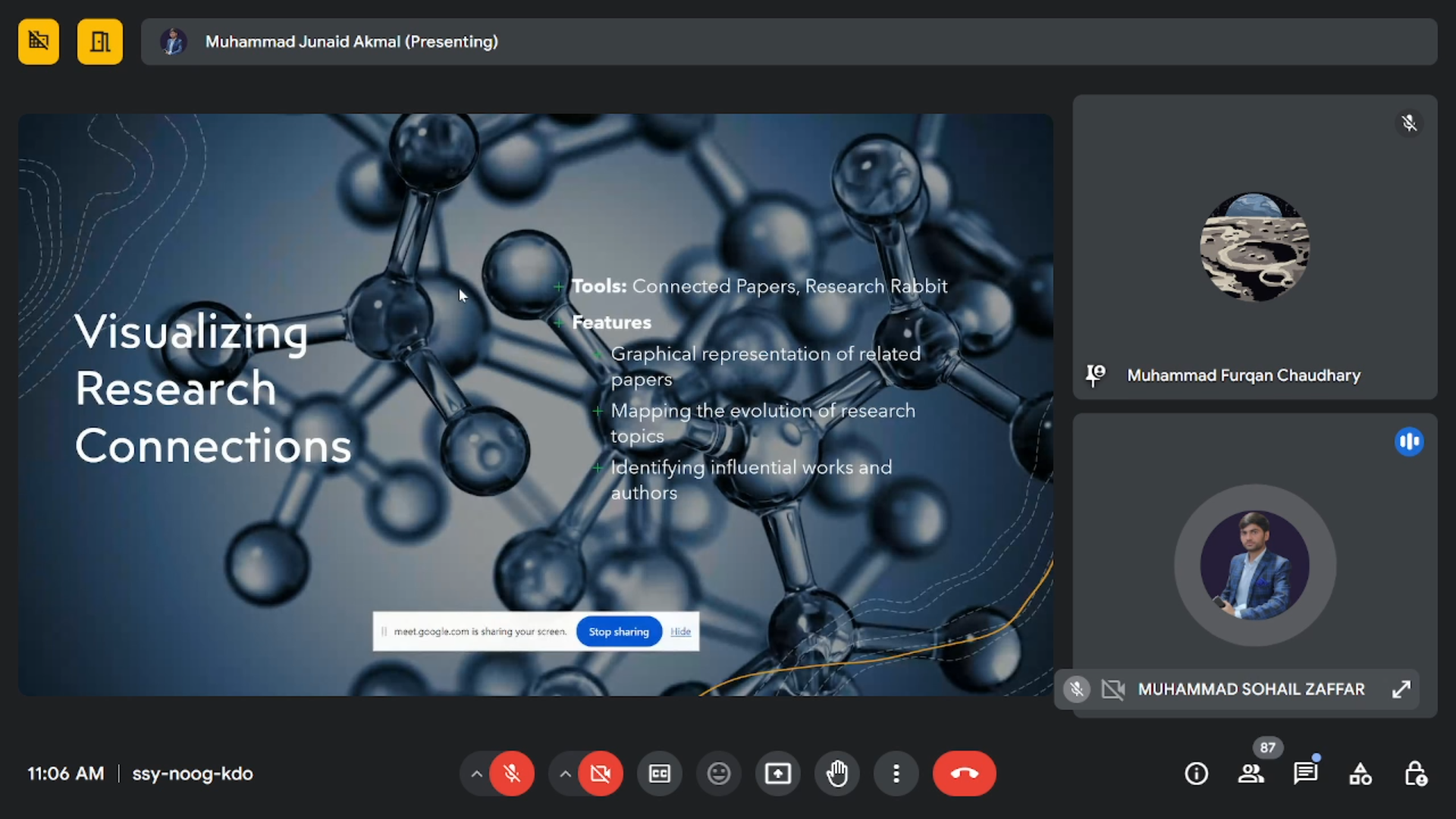The width and height of the screenshot is (1456, 819).
Task: Toggle the camera off button
Action: click(x=601, y=773)
